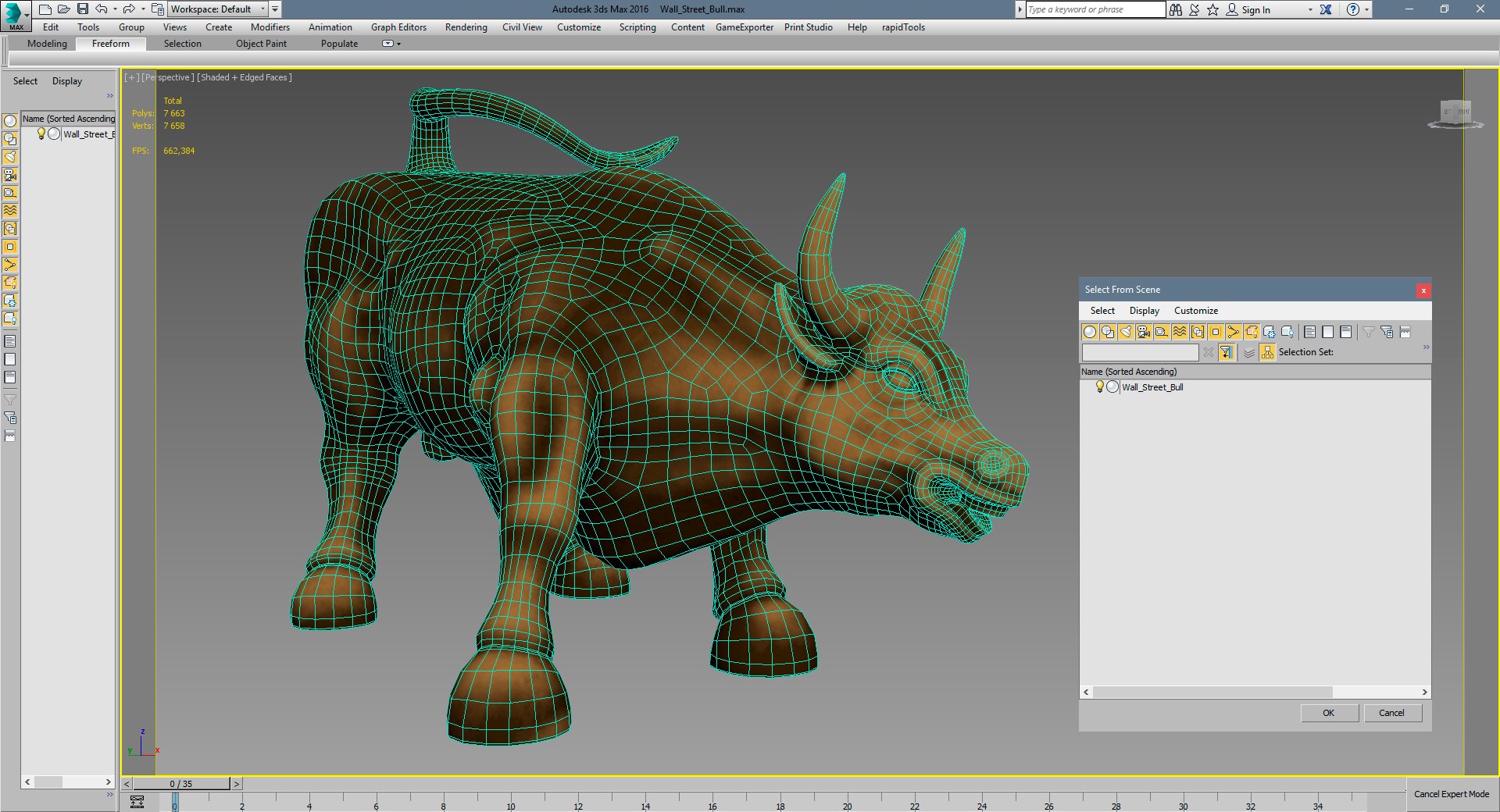
Task: Switch dialog to Sort by Layer view
Action: 1249,352
